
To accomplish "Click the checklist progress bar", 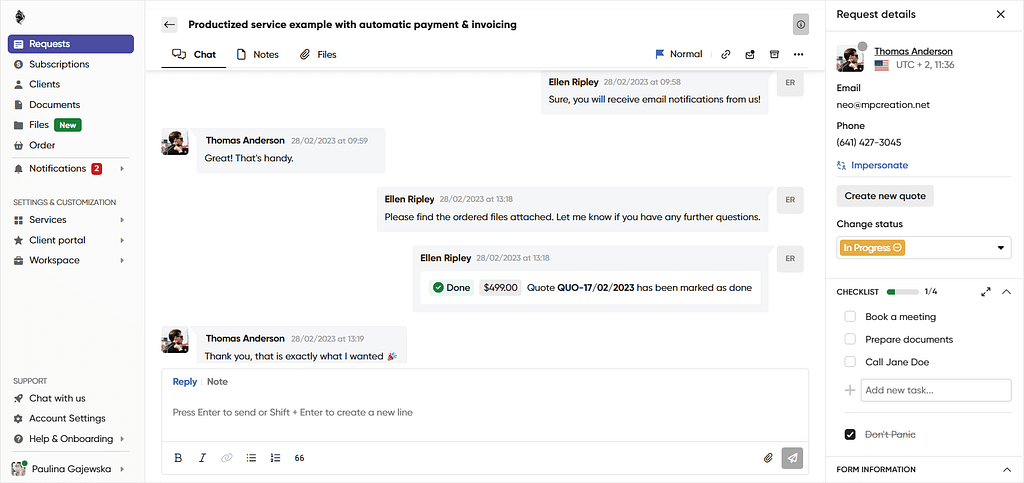I will (x=901, y=292).
